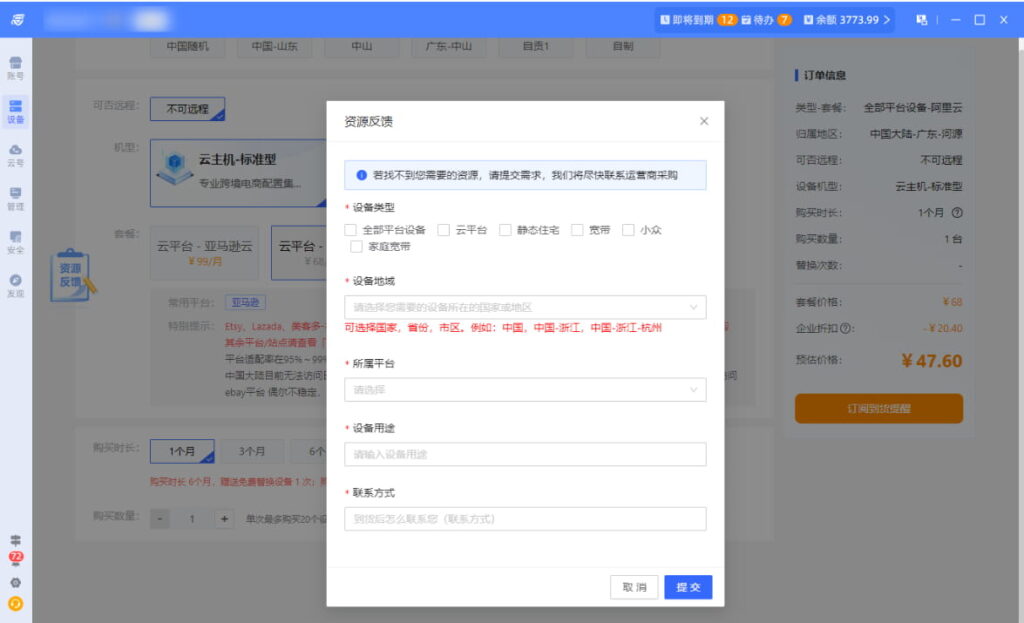Close the 资源反馈 dialog with the X
The height and width of the screenshot is (623, 1024).
(704, 121)
